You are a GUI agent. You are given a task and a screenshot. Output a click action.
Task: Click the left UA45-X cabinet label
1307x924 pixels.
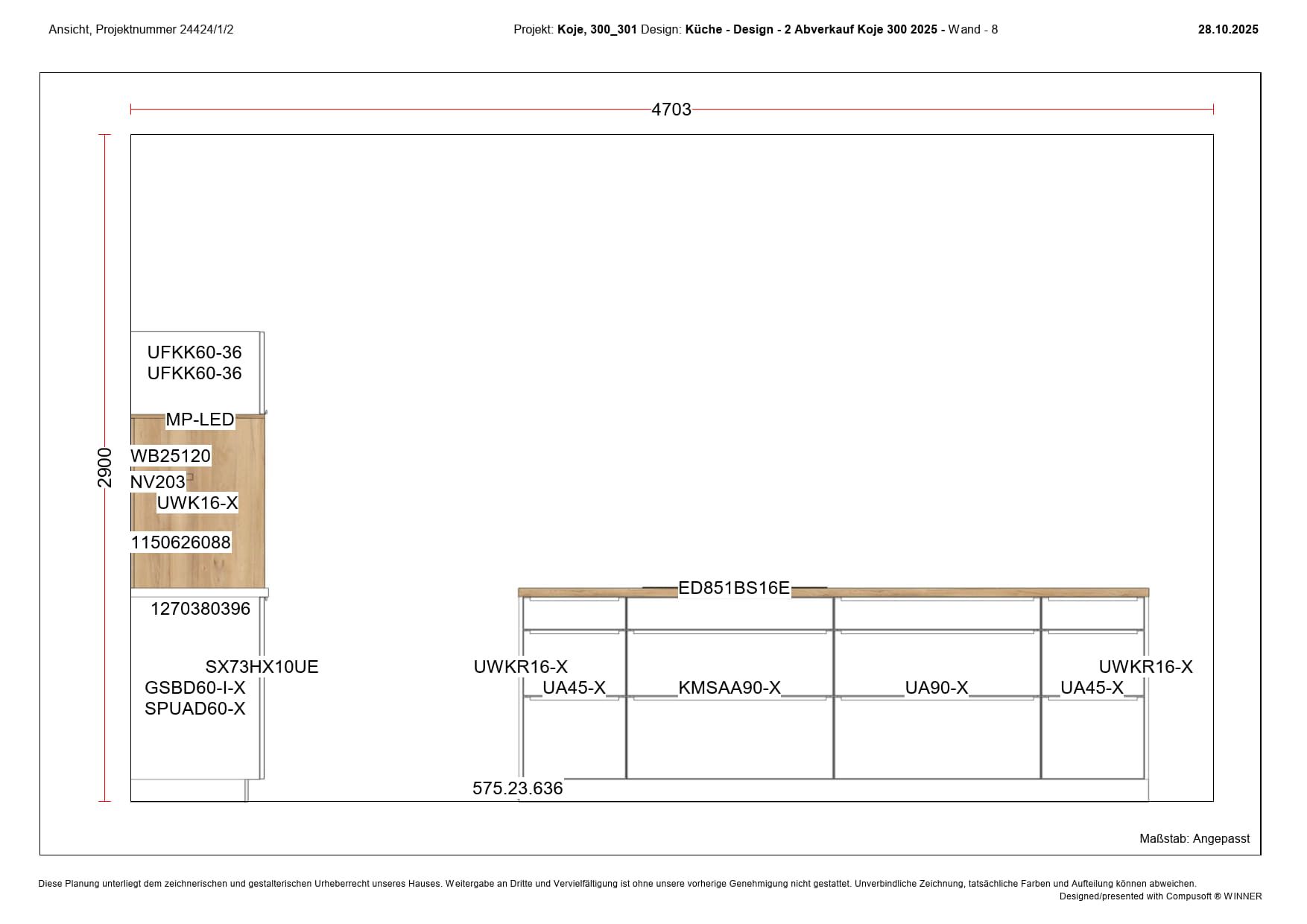click(x=574, y=688)
